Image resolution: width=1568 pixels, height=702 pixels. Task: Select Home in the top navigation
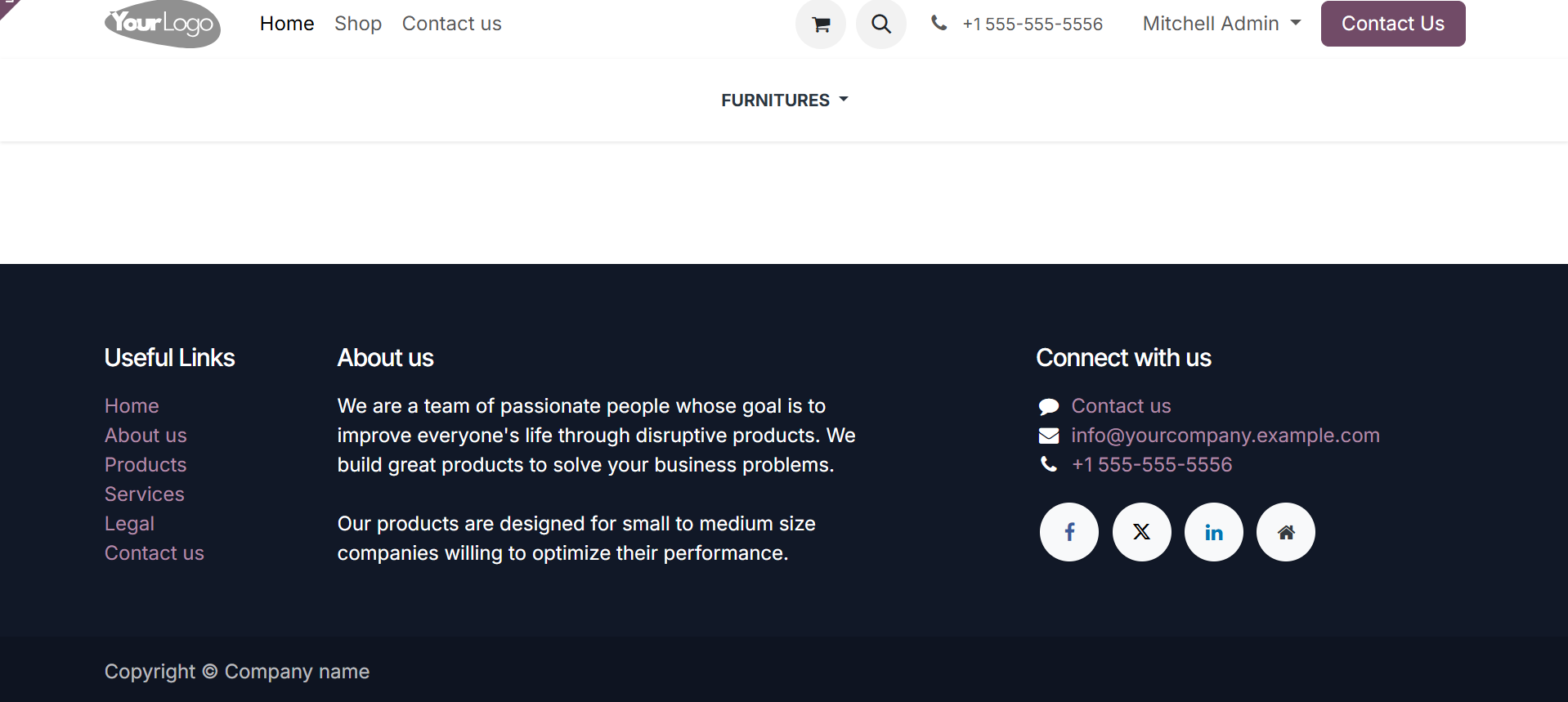click(x=287, y=24)
